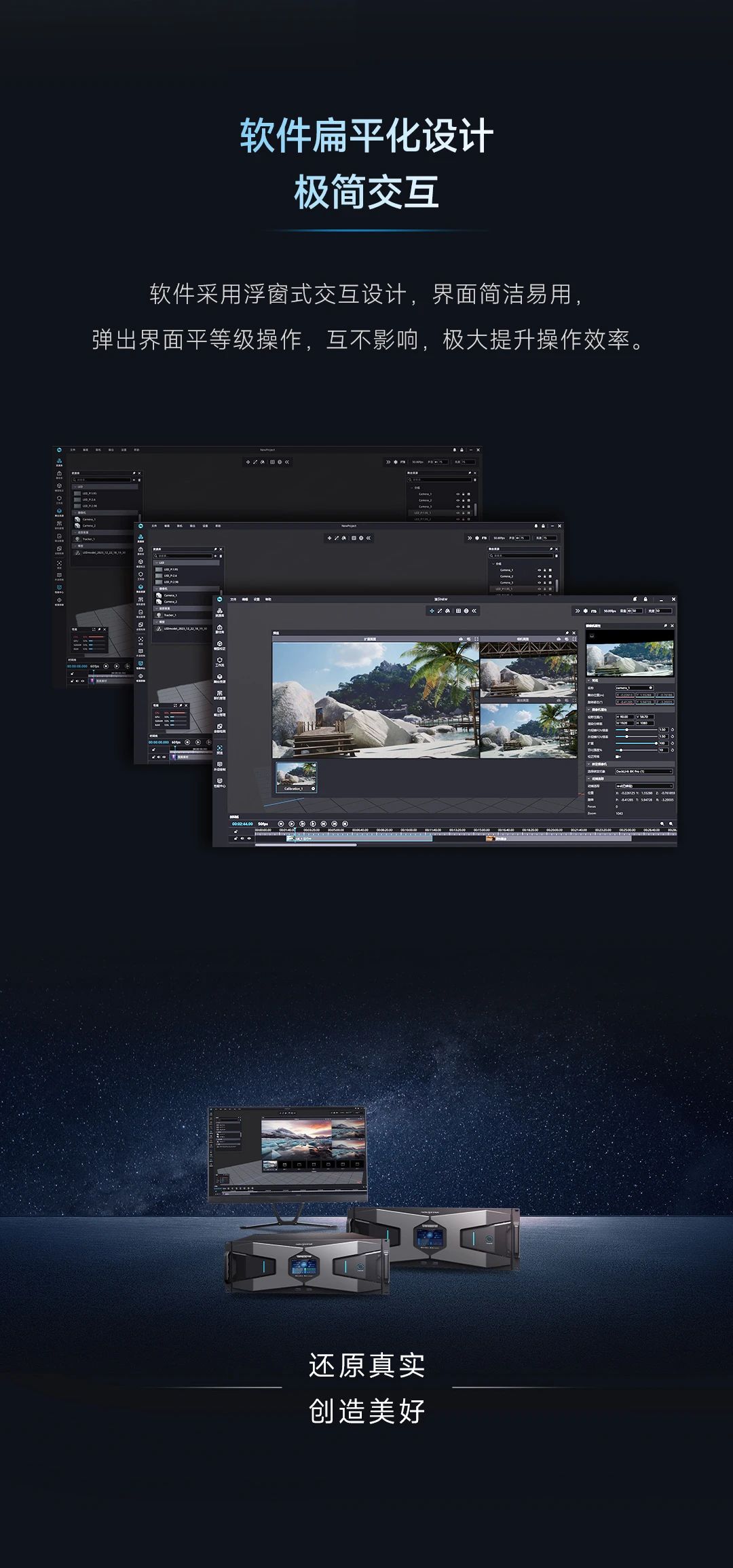The height and width of the screenshot is (1568, 733).
Task: Close the 摄像机属性 panel in front window
Action: (x=672, y=626)
